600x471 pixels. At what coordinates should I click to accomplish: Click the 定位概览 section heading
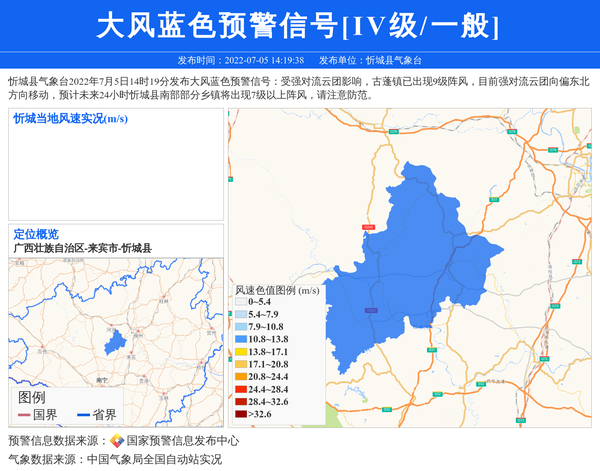pos(36,234)
